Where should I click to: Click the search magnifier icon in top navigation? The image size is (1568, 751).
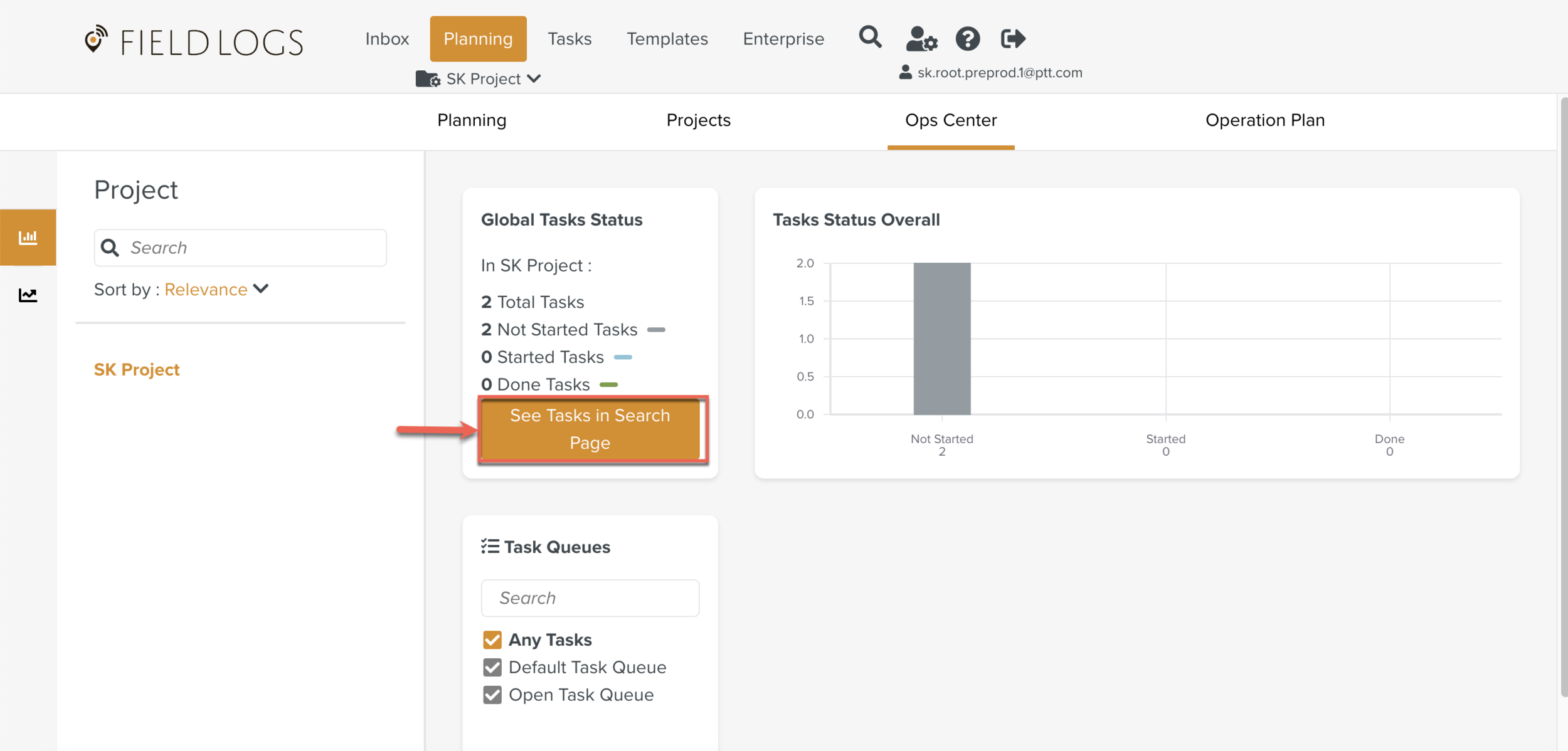click(870, 38)
